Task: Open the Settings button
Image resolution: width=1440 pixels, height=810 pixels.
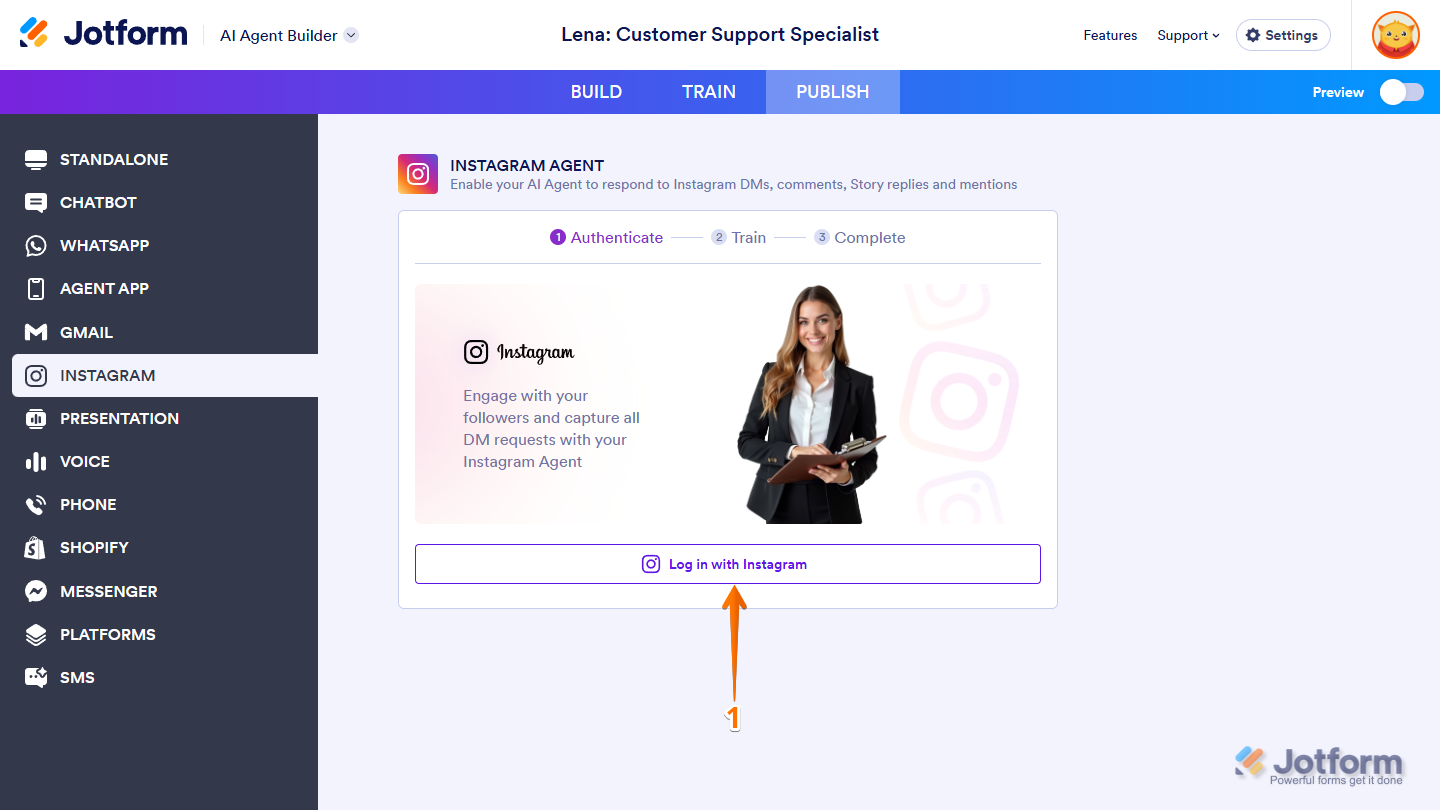Action: coord(1283,35)
